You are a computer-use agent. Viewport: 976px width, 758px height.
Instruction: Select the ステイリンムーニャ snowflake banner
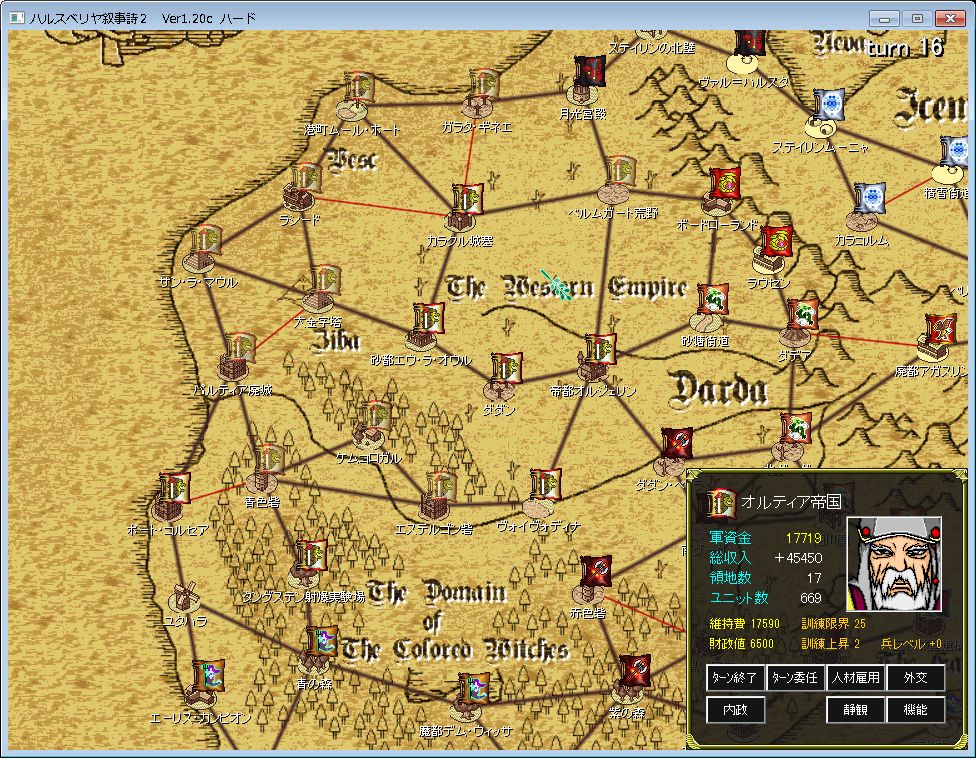828,106
